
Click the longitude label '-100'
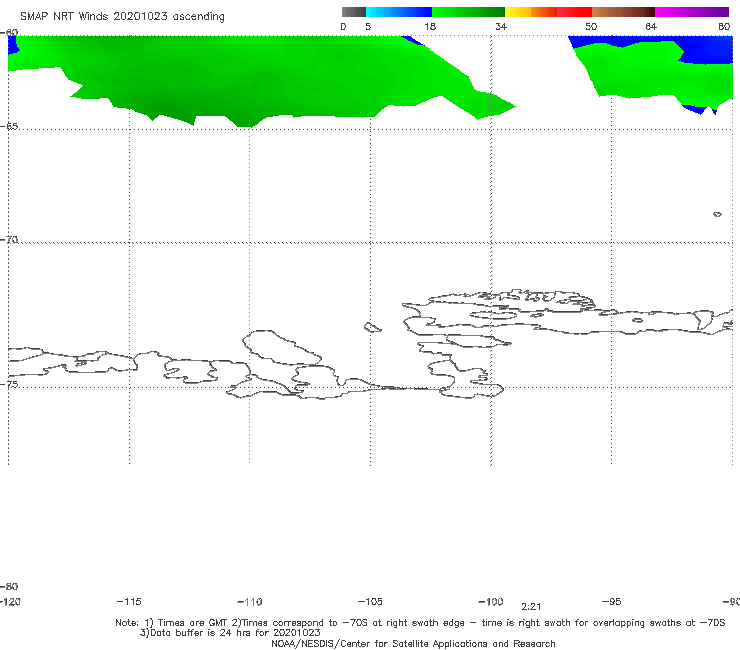[x=491, y=601]
